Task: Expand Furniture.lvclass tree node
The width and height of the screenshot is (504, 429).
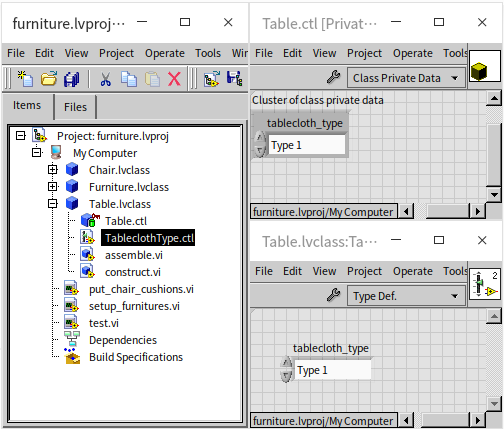Action: (53, 186)
